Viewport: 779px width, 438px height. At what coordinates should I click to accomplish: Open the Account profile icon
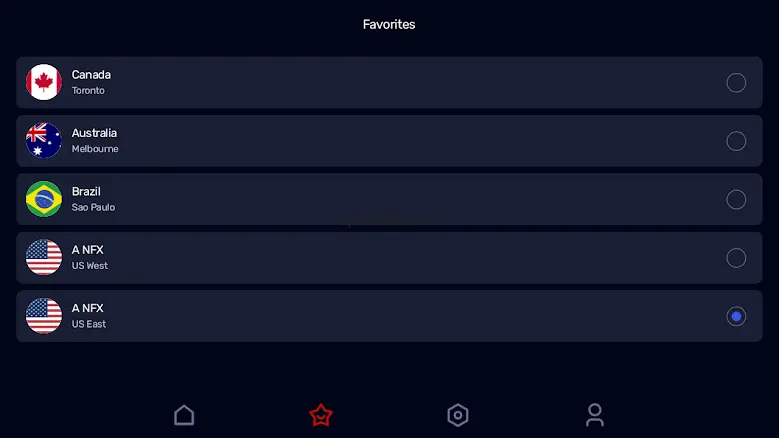[x=595, y=415]
